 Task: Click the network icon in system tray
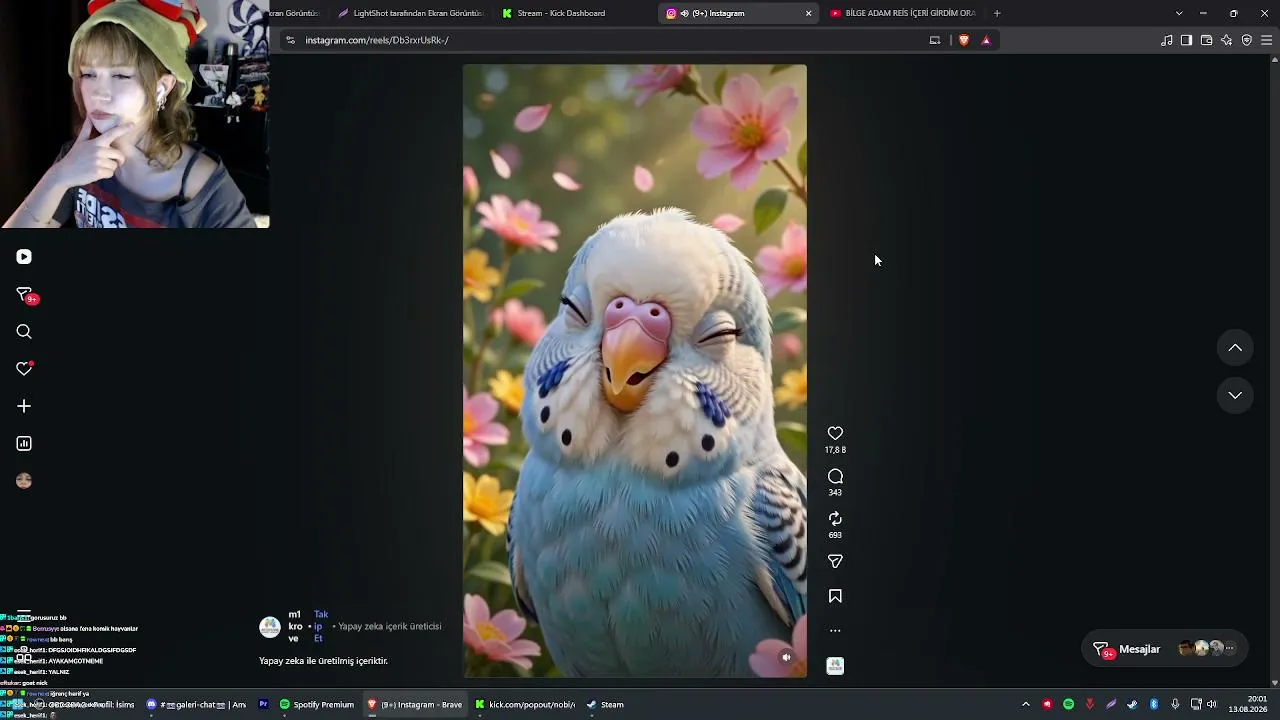tap(1195, 704)
